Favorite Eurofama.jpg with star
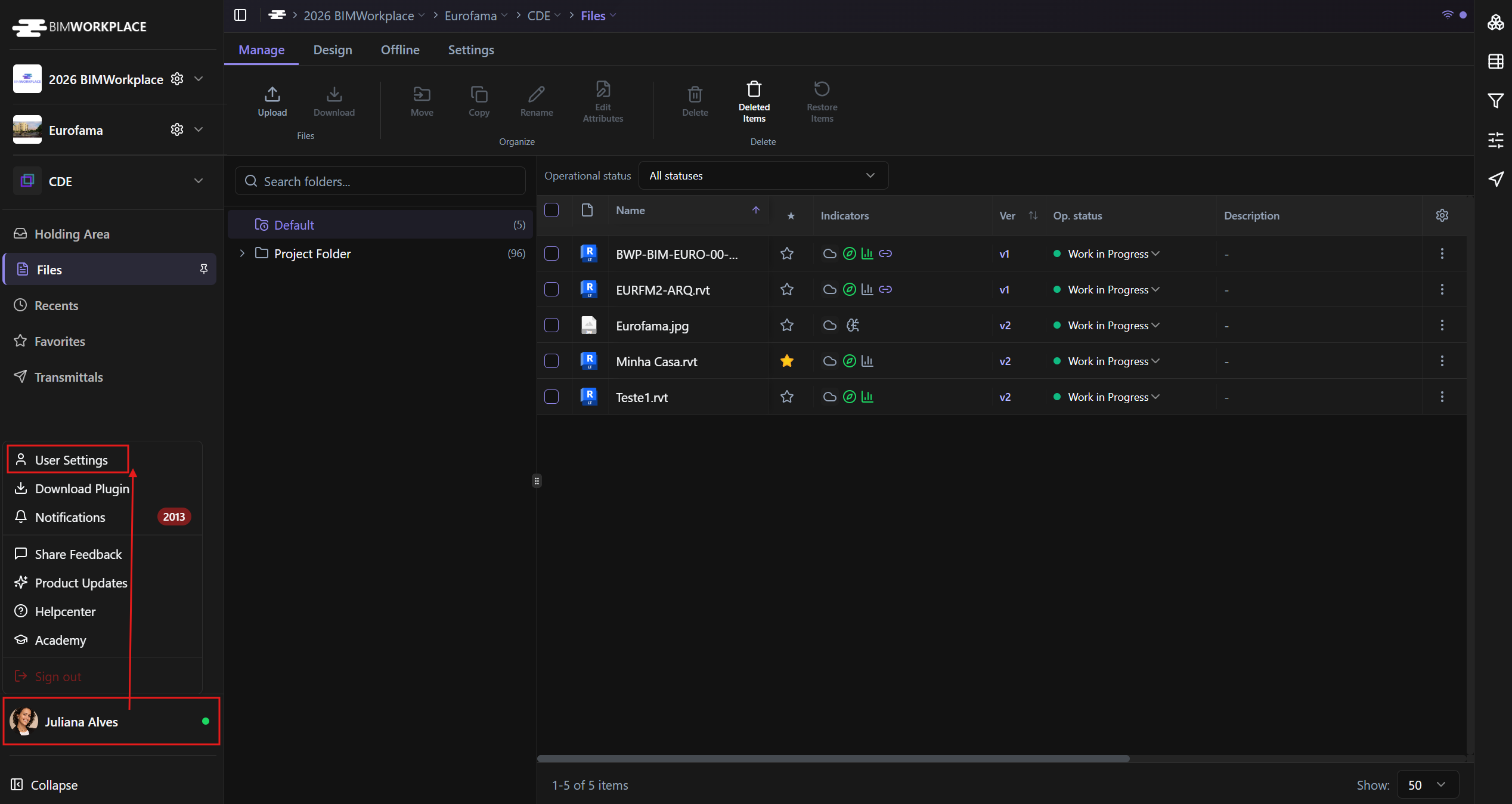Viewport: 1512px width, 804px height. 787,325
